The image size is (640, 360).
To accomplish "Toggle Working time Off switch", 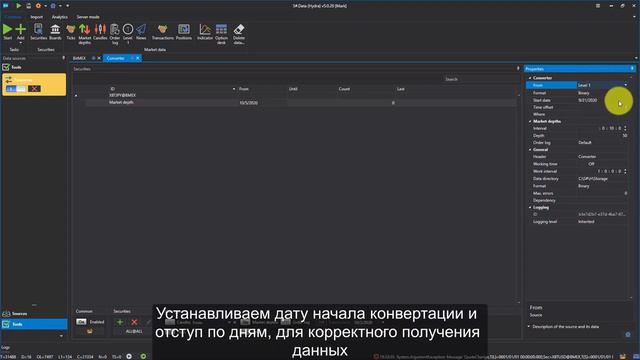I will (x=591, y=164).
